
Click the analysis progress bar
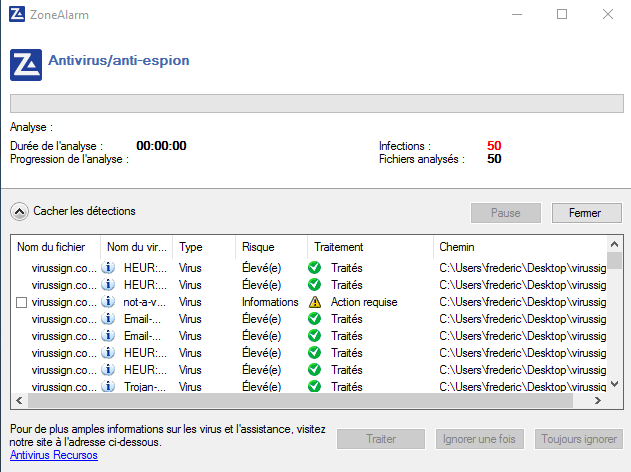coord(317,103)
